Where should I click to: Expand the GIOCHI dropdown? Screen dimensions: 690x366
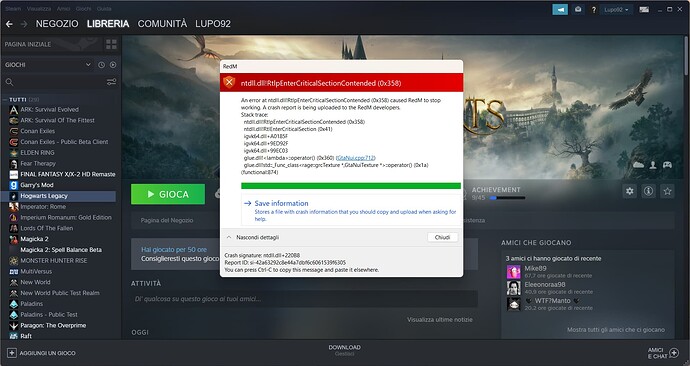coord(88,65)
